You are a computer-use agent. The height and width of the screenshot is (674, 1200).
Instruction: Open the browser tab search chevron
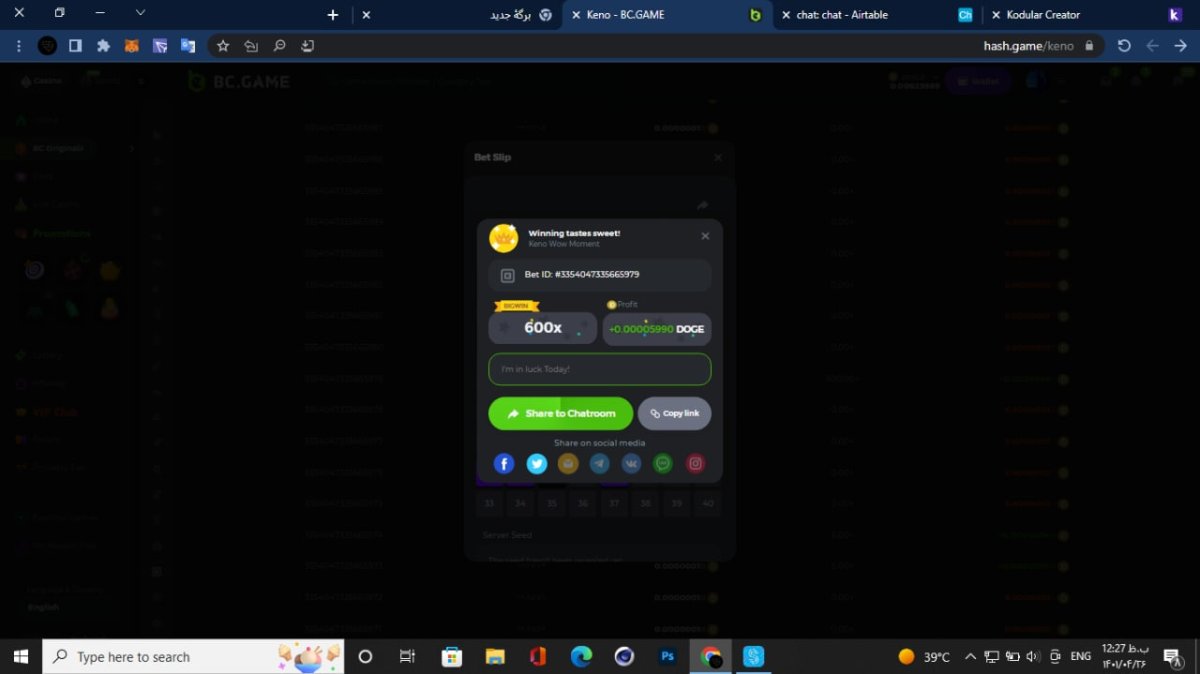point(140,13)
